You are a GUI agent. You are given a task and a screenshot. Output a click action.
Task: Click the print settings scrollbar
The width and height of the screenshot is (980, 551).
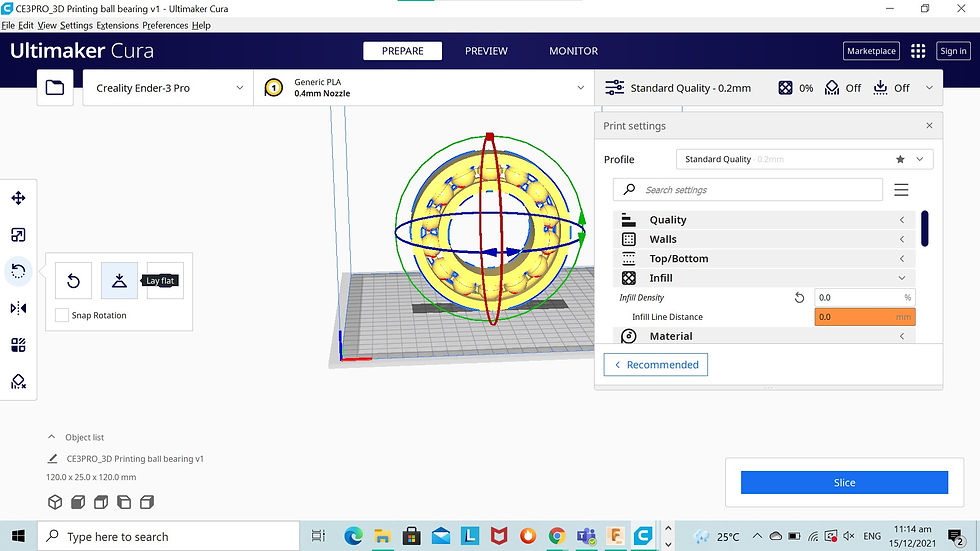[924, 229]
